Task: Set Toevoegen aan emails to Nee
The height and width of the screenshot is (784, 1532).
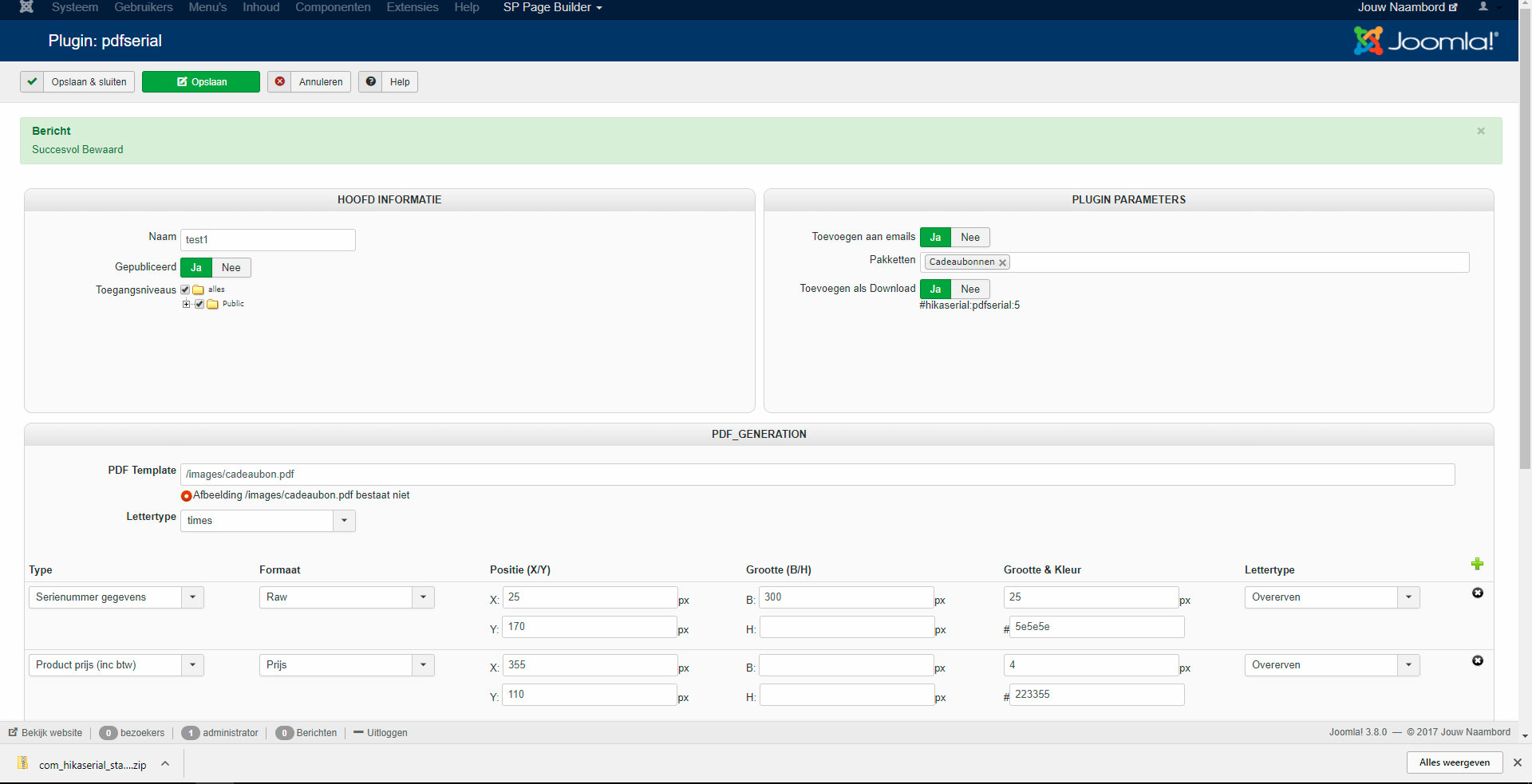Action: pos(969,237)
